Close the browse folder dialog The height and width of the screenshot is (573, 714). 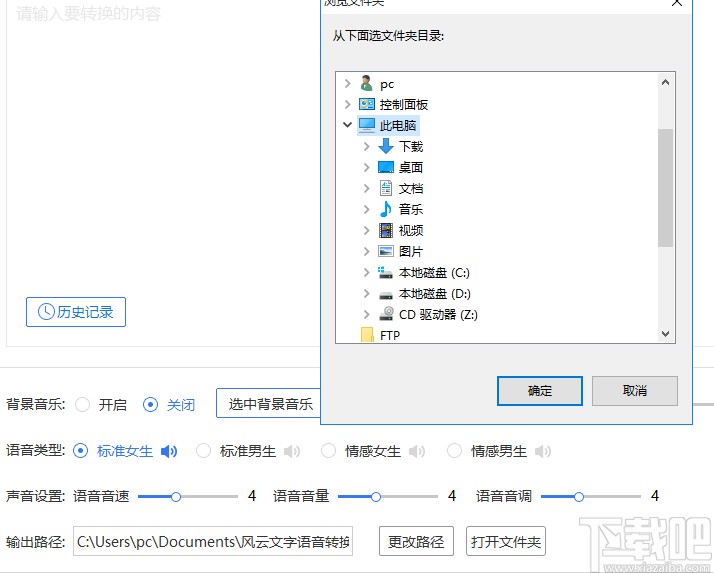pyautogui.click(x=677, y=3)
